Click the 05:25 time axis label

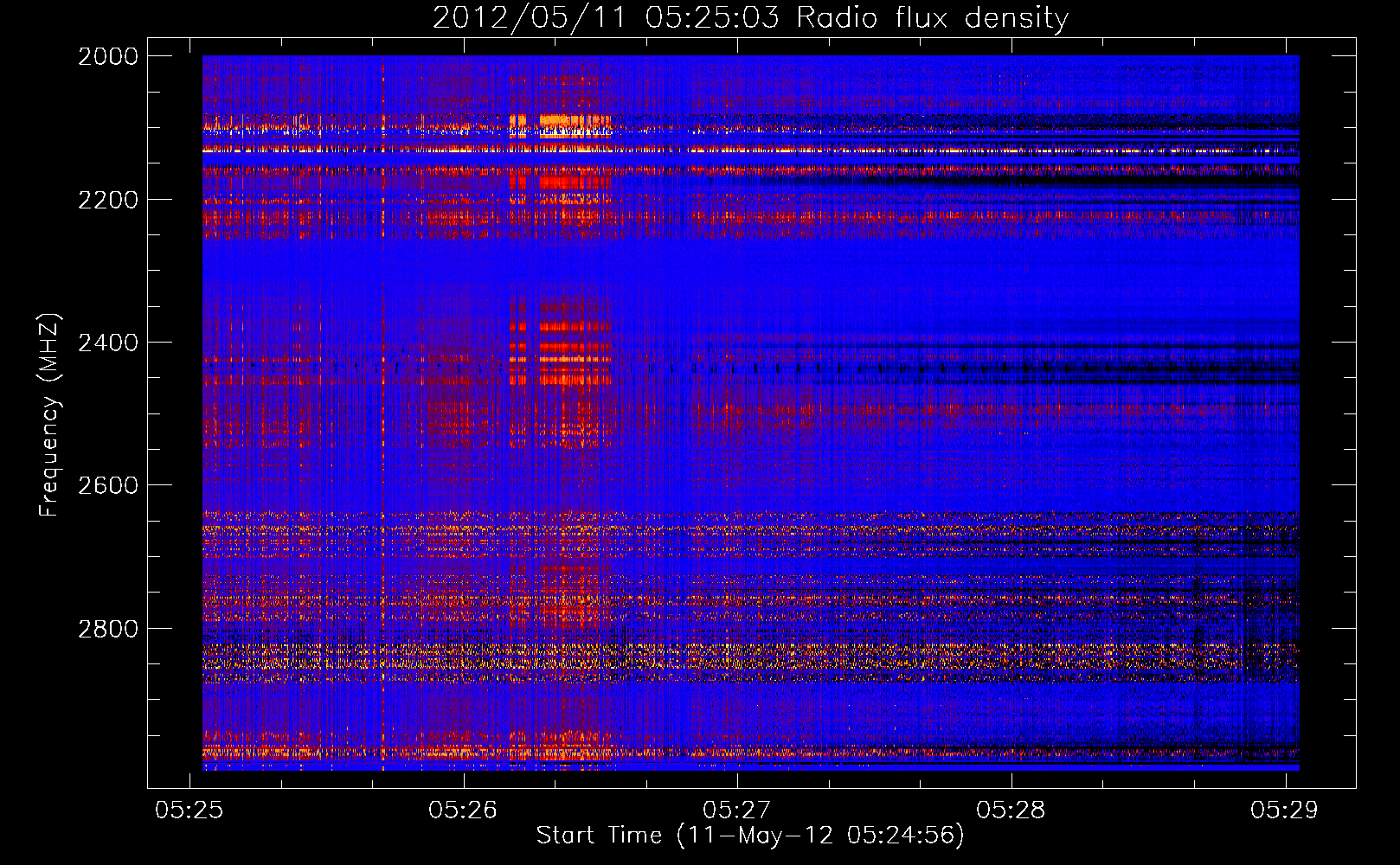click(x=189, y=810)
